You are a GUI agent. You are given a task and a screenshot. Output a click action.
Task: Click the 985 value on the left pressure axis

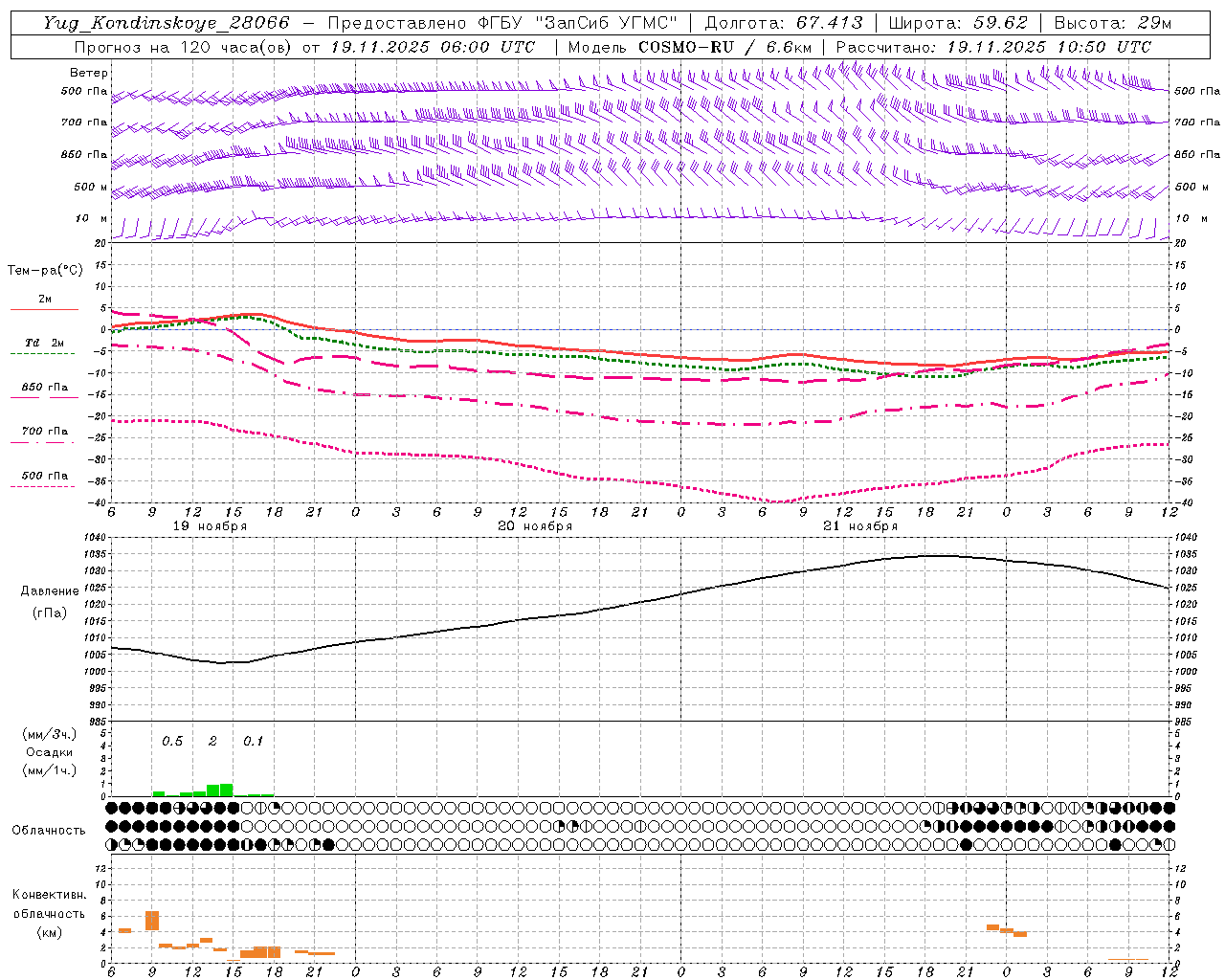(98, 722)
